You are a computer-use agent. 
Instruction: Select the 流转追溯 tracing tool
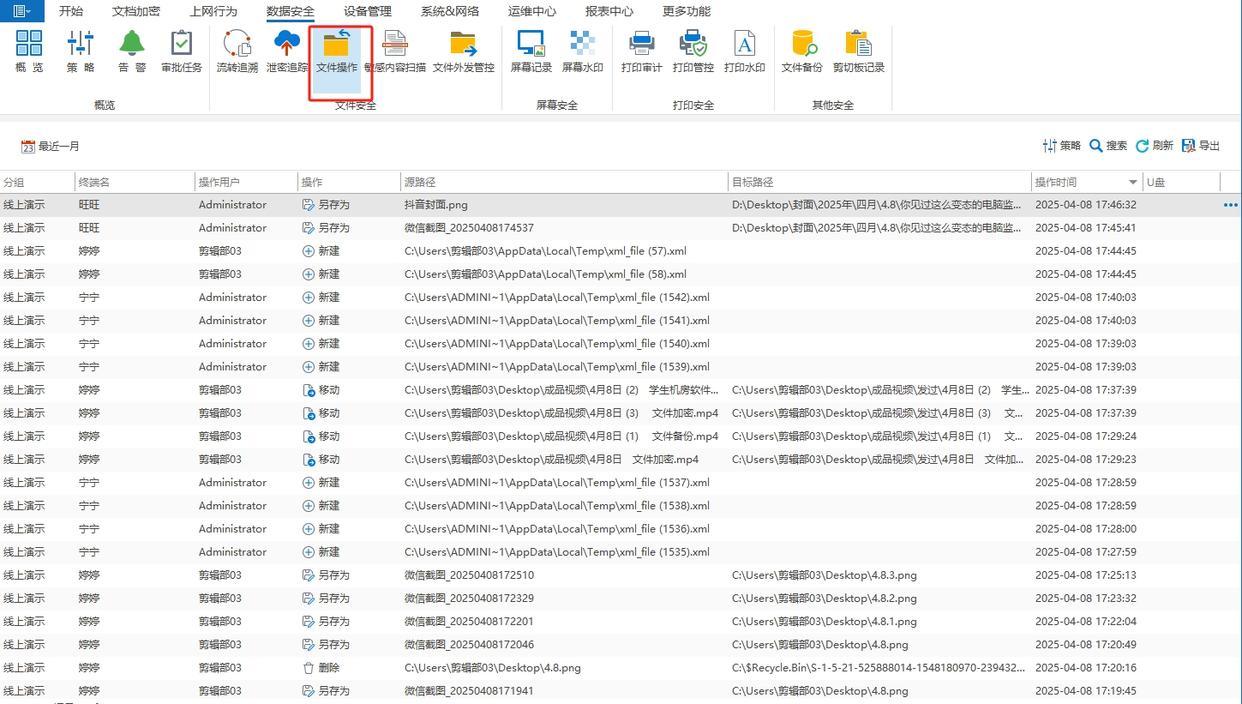pyautogui.click(x=237, y=50)
